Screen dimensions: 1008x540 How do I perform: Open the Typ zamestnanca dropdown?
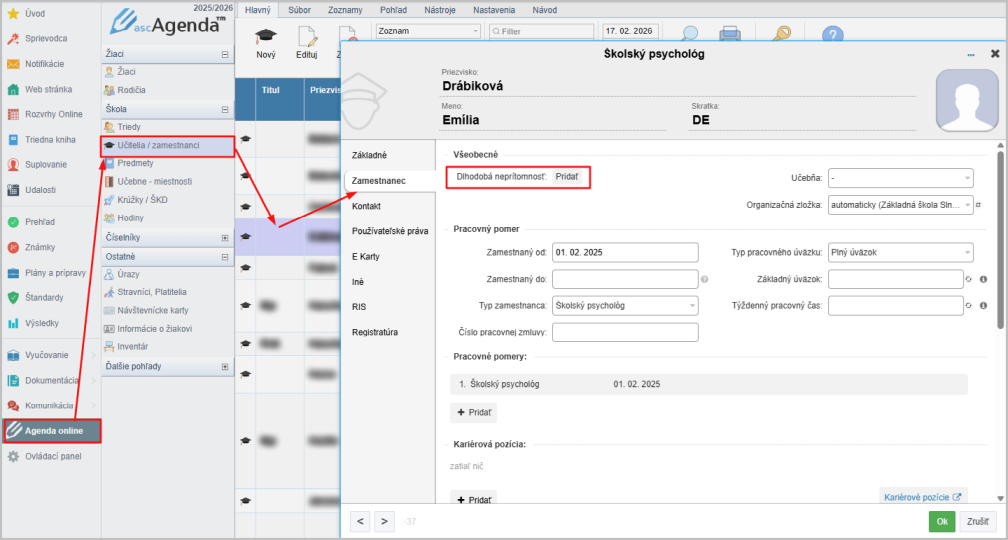point(625,305)
